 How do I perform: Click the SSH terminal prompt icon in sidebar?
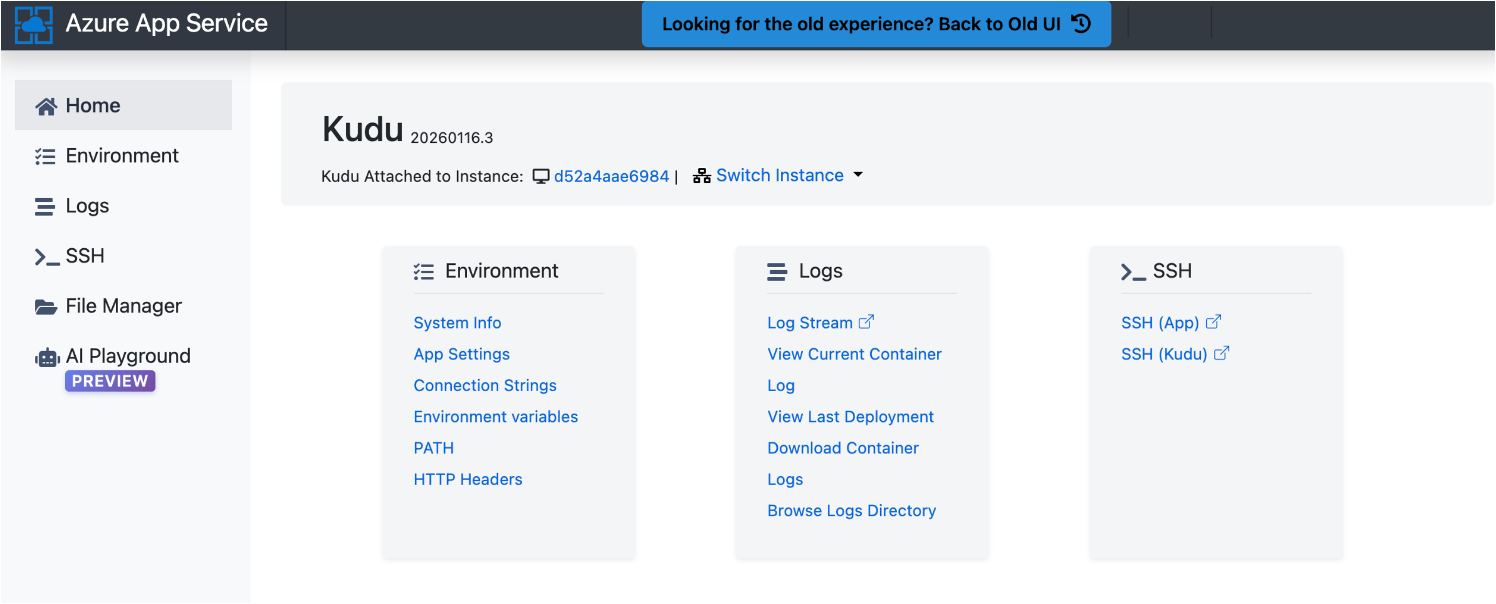click(47, 257)
